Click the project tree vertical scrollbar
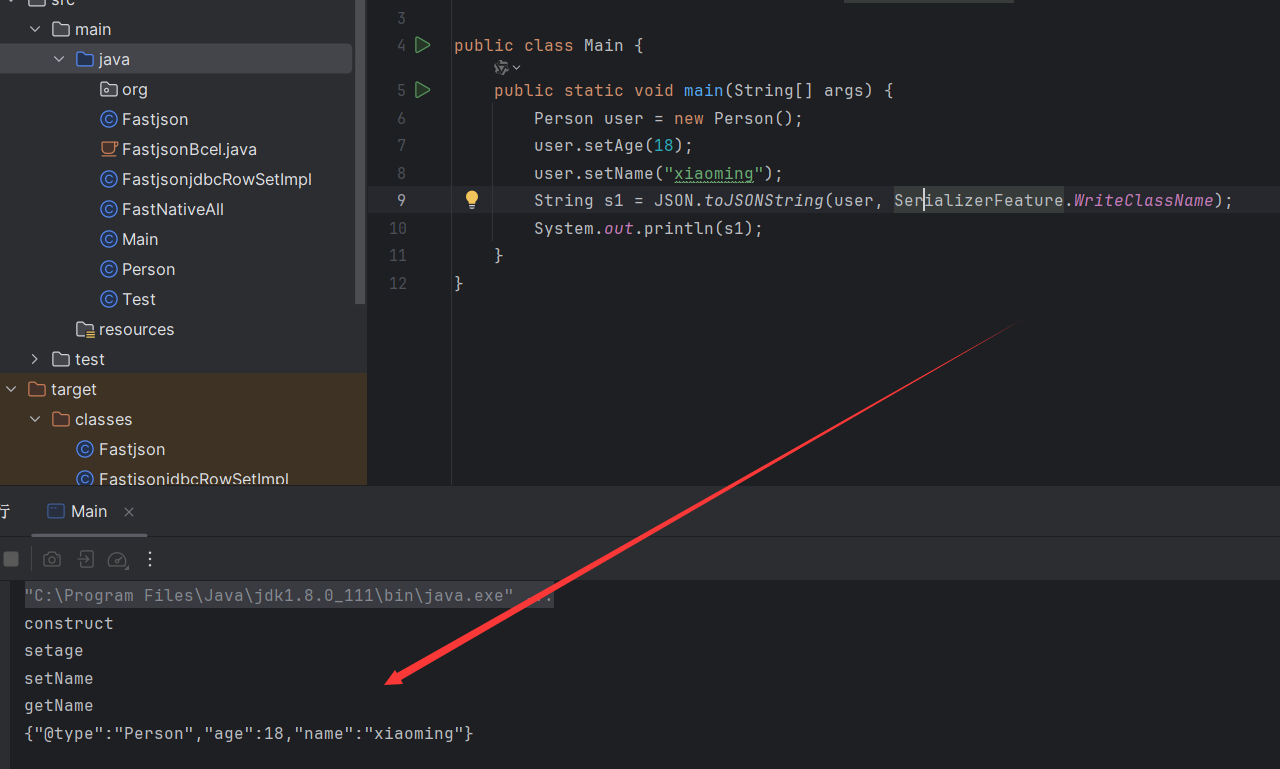 (360, 150)
